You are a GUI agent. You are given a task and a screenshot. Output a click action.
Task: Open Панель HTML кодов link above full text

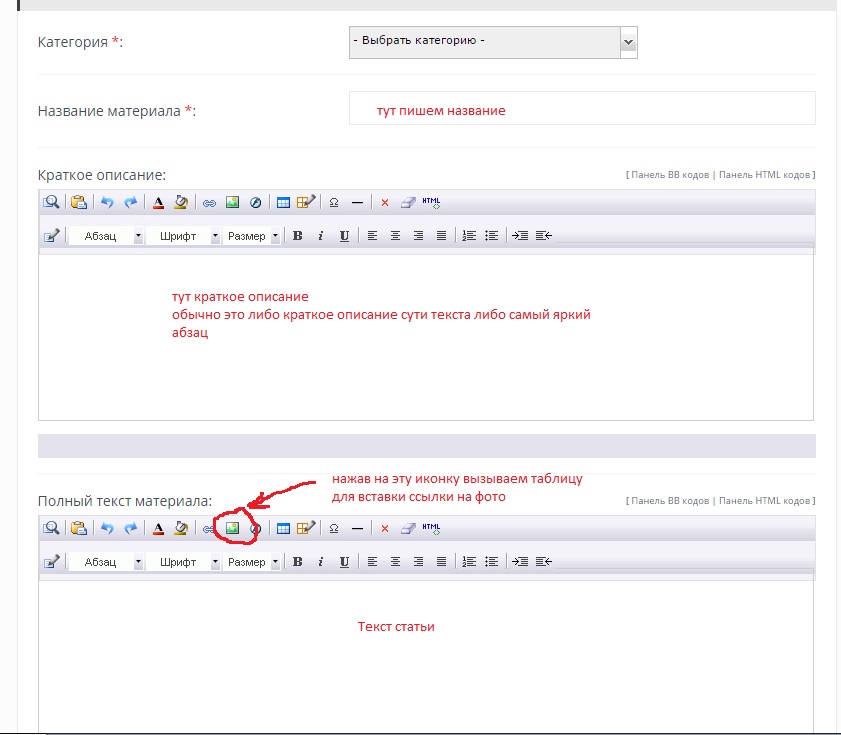(764, 501)
